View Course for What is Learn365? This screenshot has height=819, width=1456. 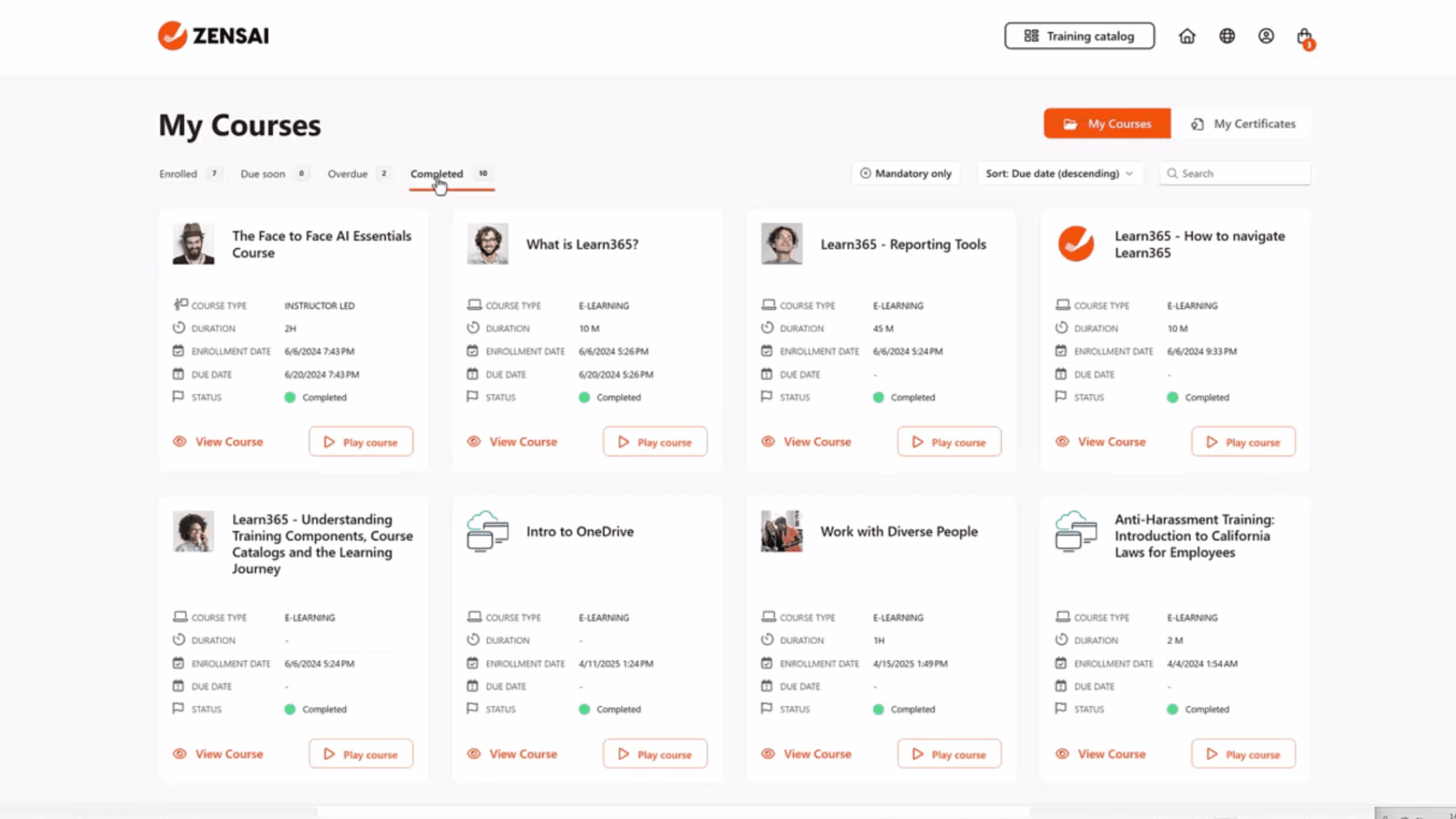[x=513, y=441]
